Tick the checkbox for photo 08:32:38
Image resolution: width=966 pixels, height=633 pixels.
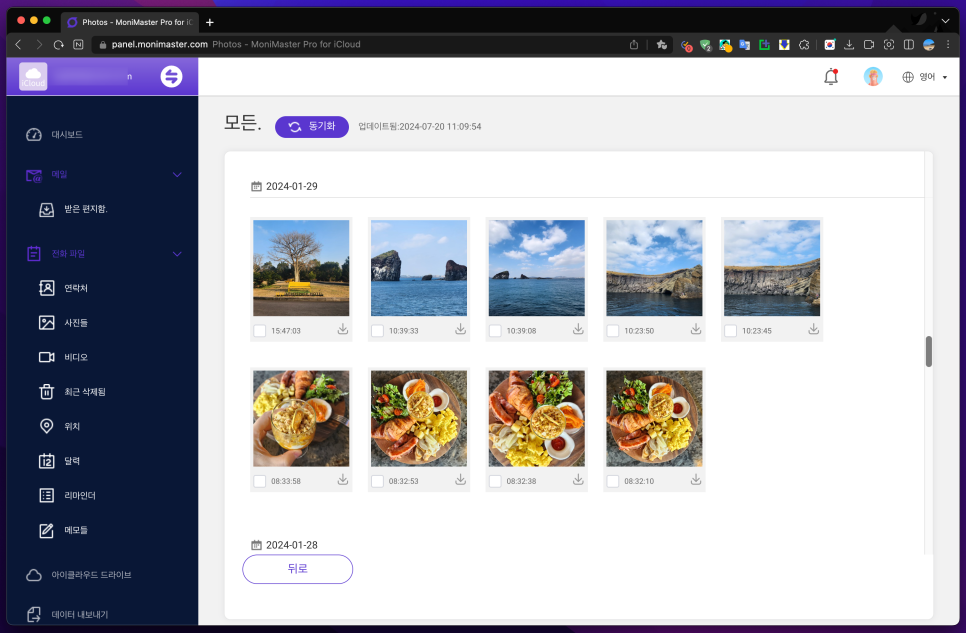495,481
